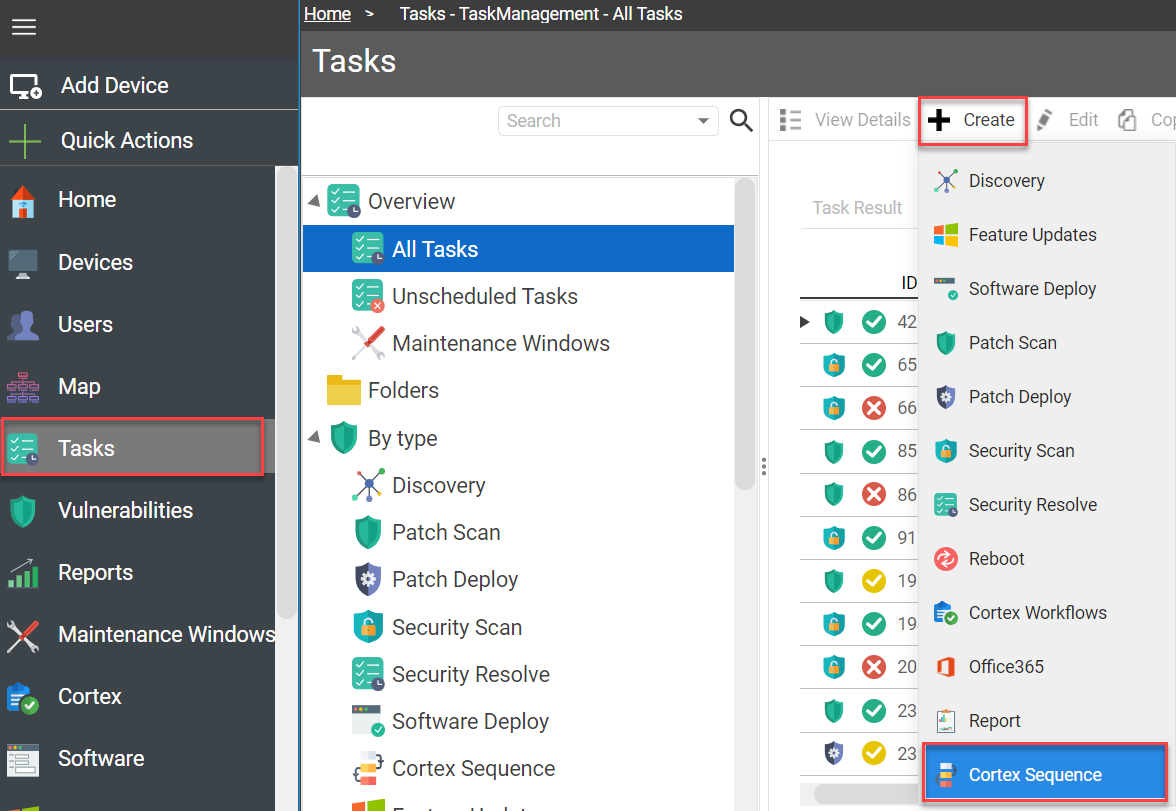This screenshot has height=811, width=1176.
Task: Click the Add Device monitor icon
Action: tap(26, 86)
